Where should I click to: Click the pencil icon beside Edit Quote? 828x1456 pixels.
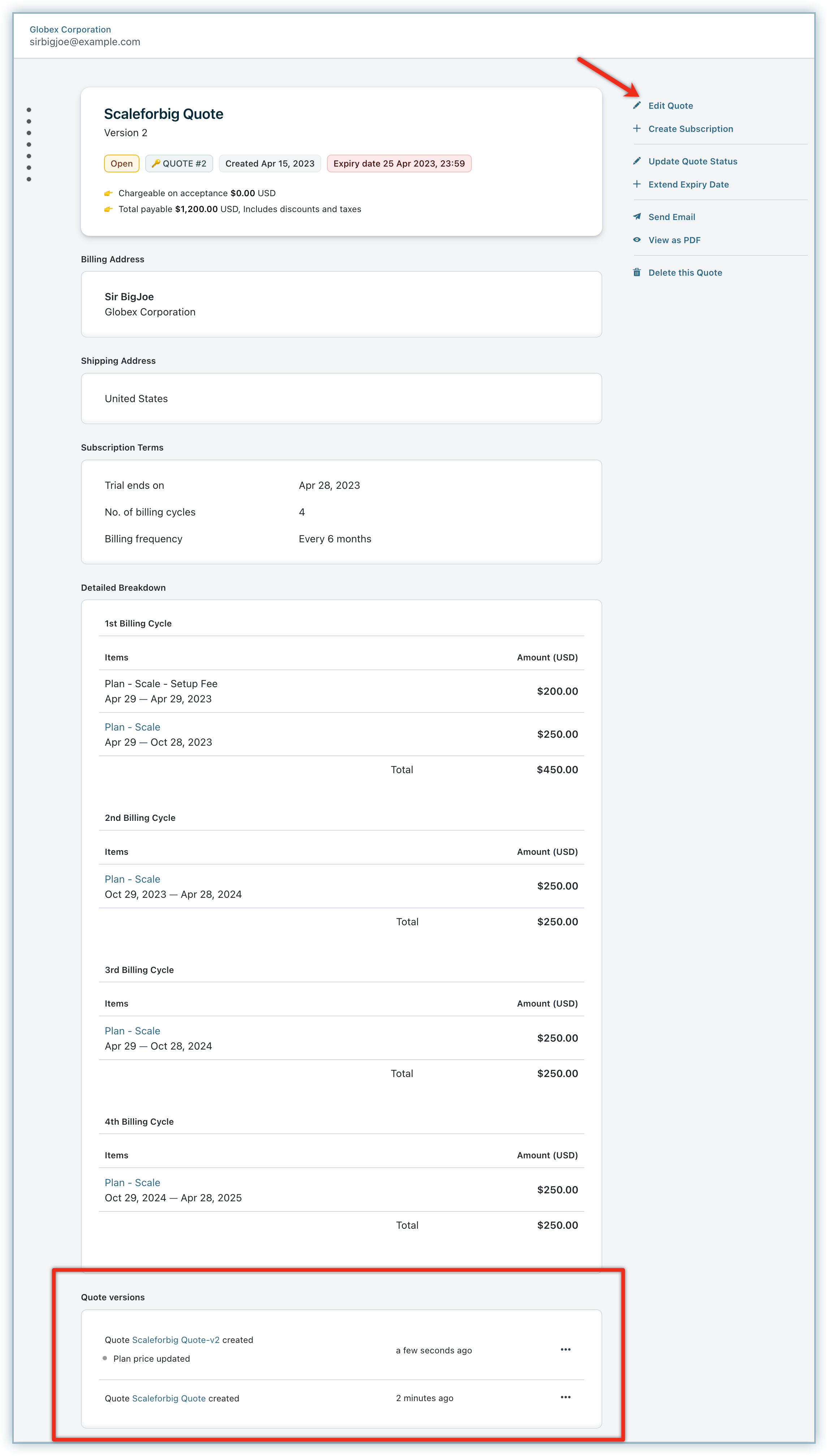pos(637,105)
